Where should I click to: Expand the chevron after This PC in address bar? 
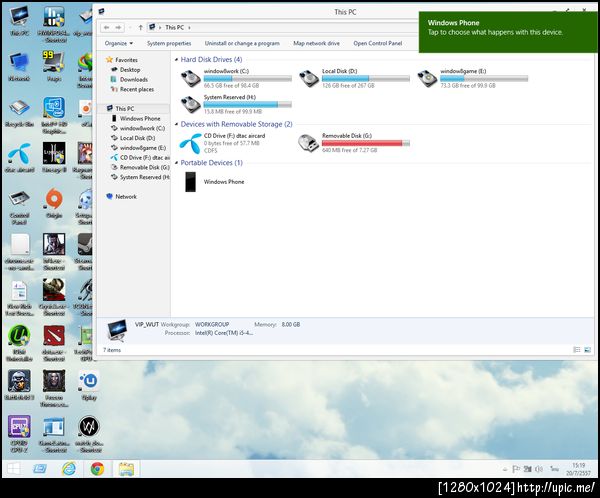[x=189, y=28]
